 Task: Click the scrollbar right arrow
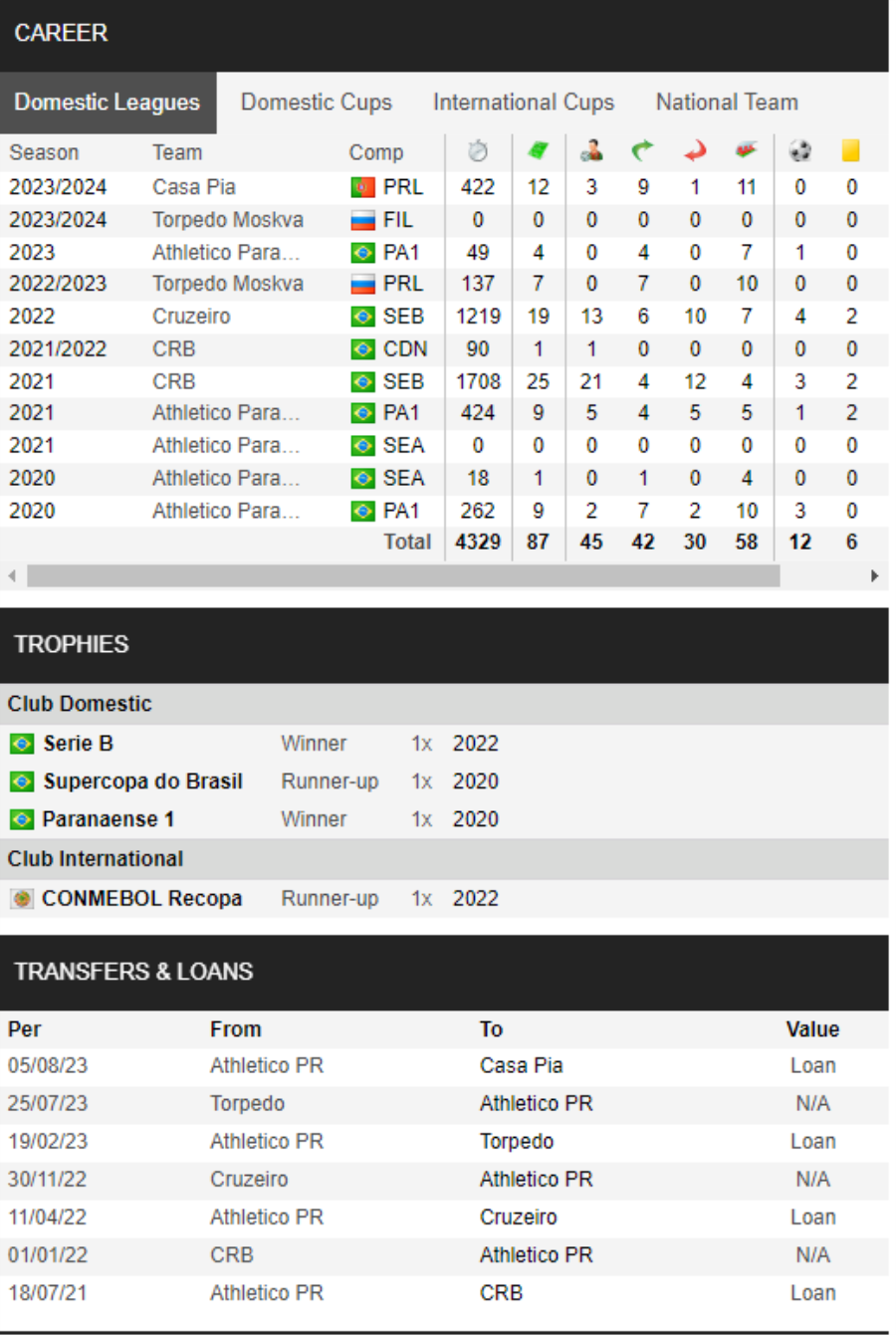[x=875, y=576]
